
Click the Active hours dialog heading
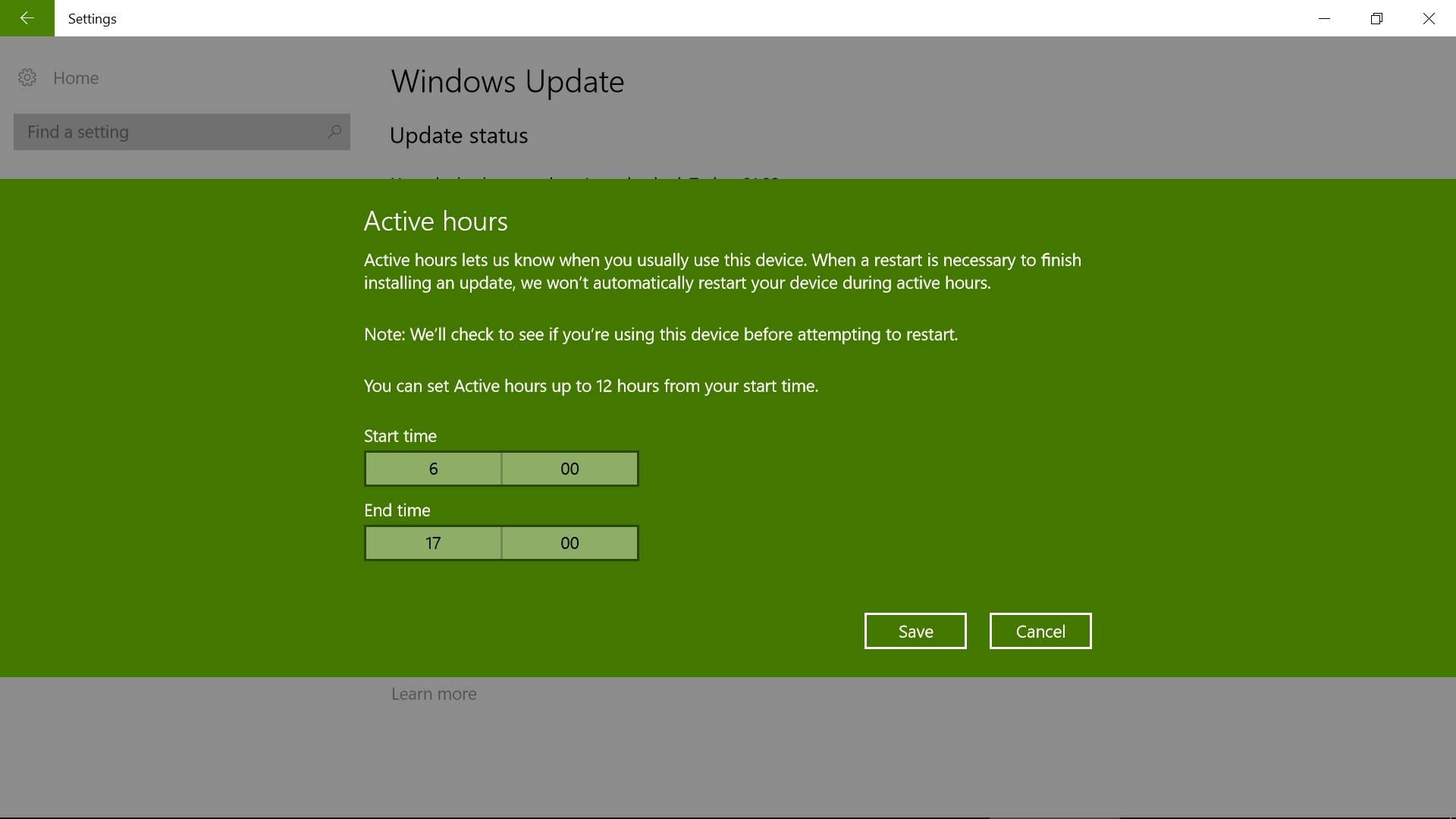tap(435, 221)
